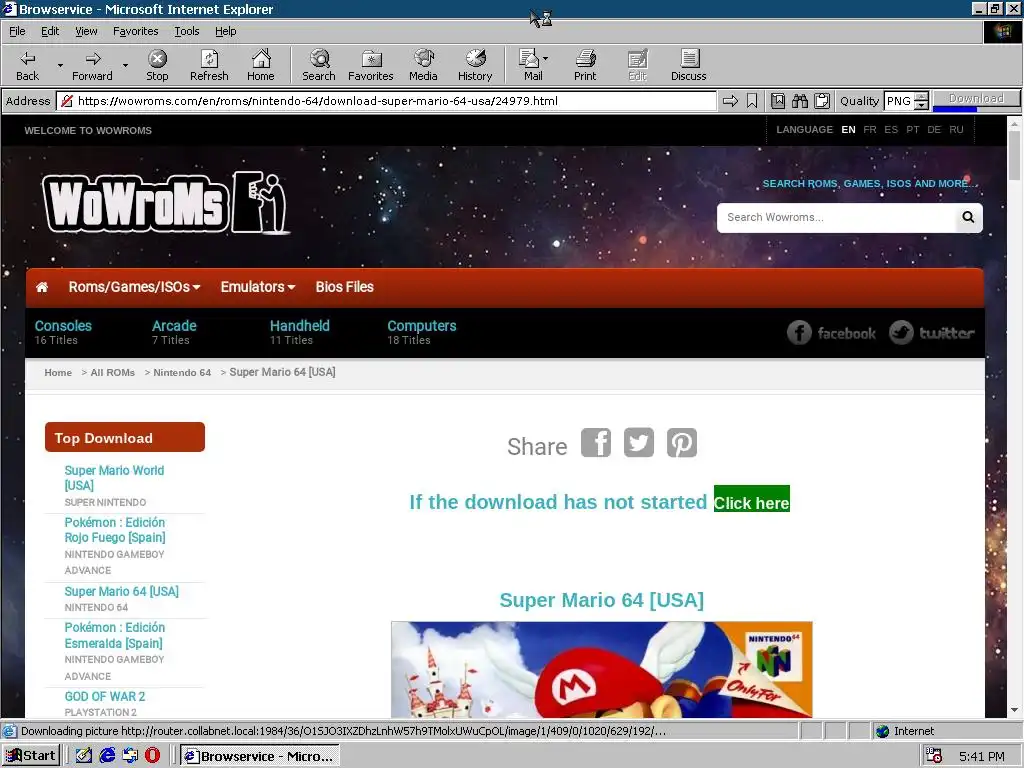Open the Consoles 16 Titles category
Image resolution: width=1024 pixels, height=768 pixels.
click(63, 332)
